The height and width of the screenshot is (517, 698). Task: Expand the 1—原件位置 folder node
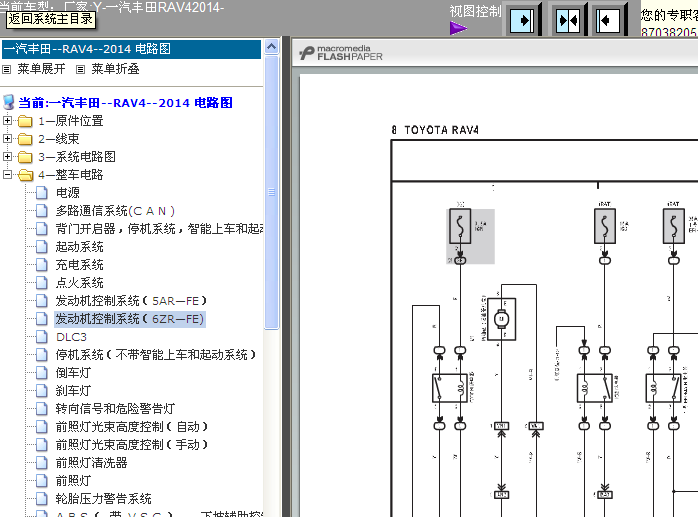7,121
